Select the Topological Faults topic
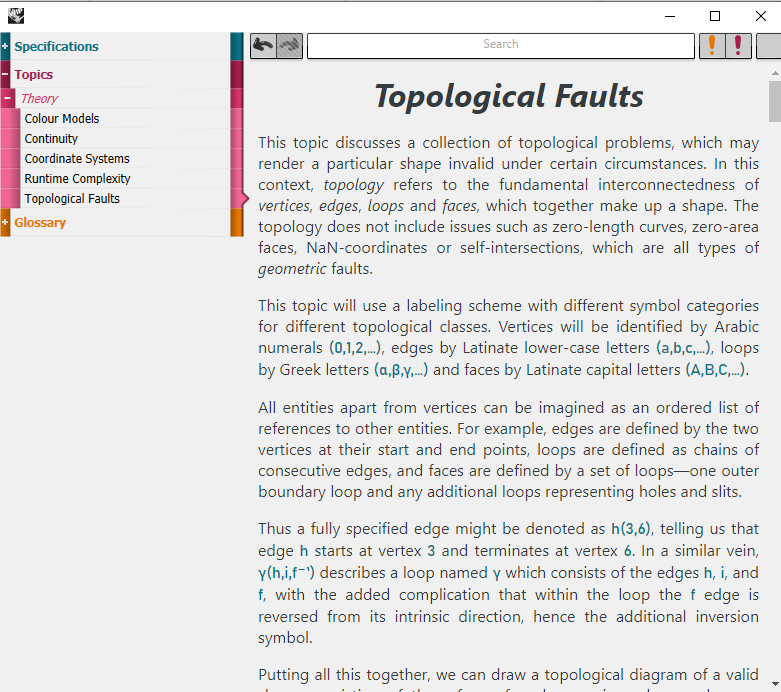 pyautogui.click(x=72, y=198)
